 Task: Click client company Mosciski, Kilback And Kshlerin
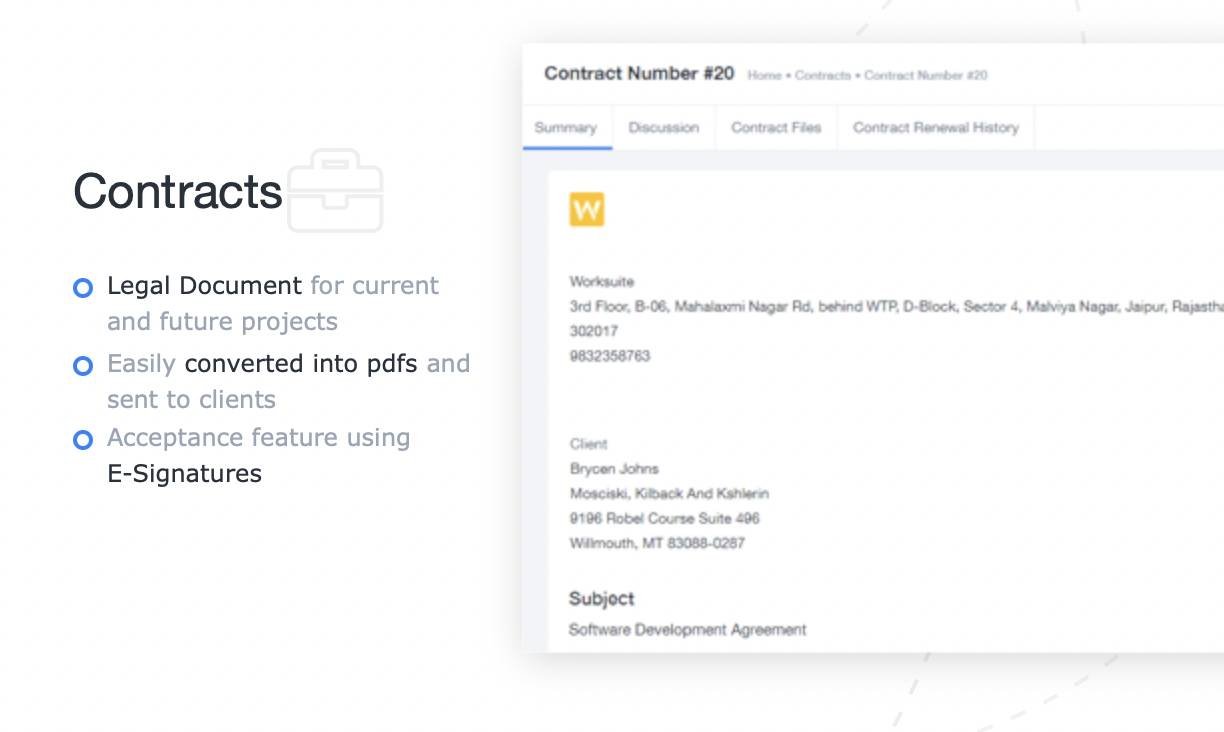[x=669, y=494]
